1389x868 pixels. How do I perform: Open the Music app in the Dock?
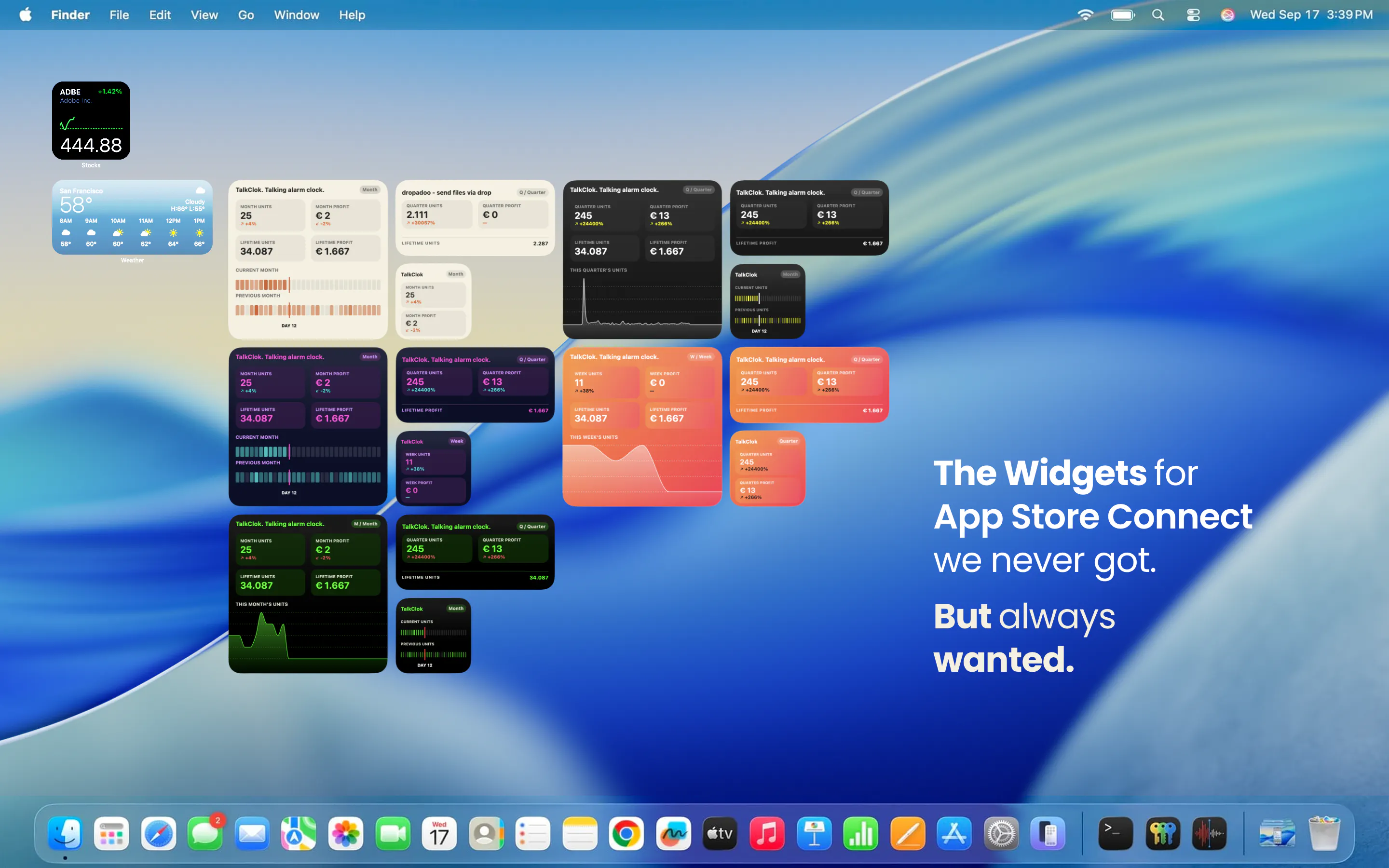767,833
